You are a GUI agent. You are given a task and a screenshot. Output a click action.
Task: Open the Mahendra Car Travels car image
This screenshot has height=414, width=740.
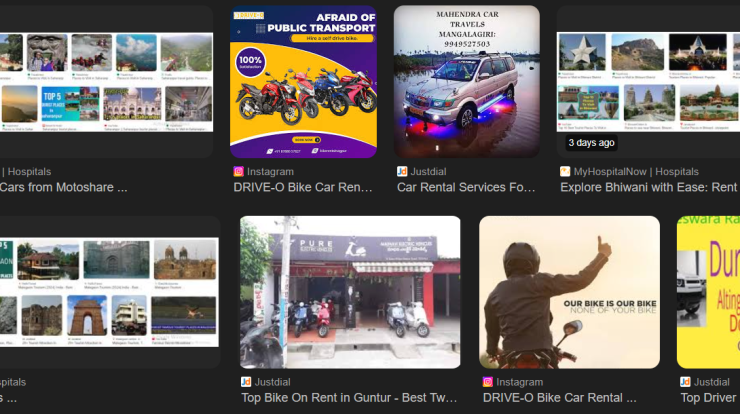coord(467,82)
